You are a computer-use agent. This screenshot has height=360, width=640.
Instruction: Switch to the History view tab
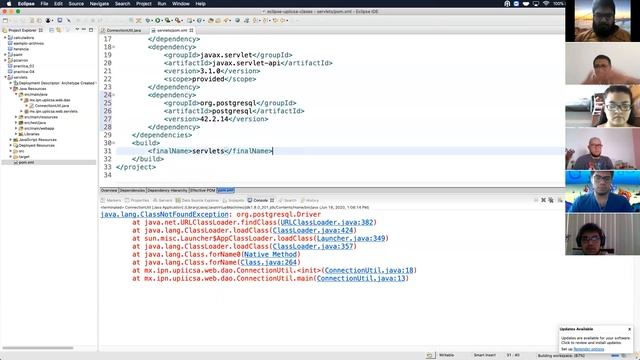(309, 200)
